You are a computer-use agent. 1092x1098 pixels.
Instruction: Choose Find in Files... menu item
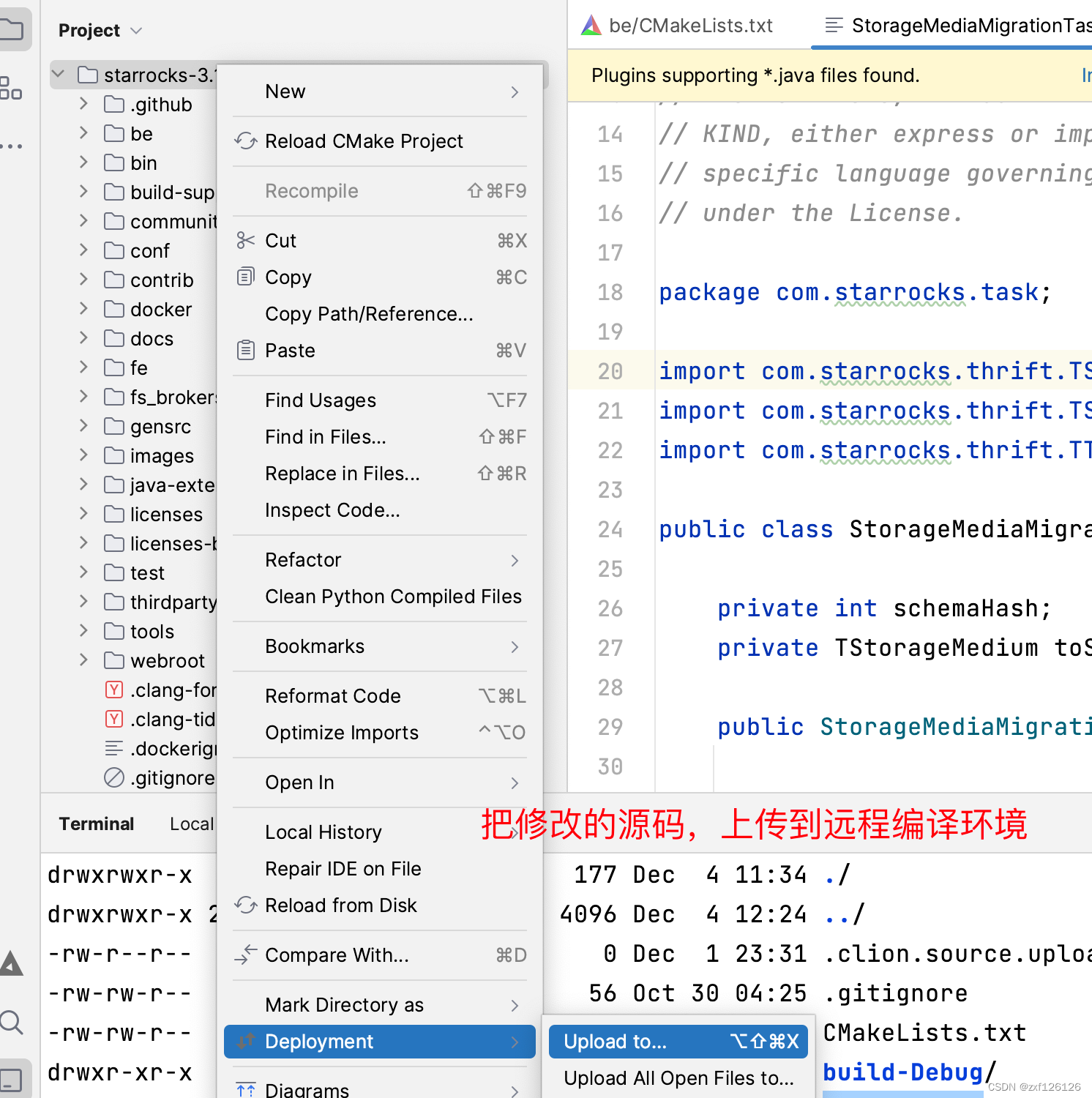(x=381, y=437)
